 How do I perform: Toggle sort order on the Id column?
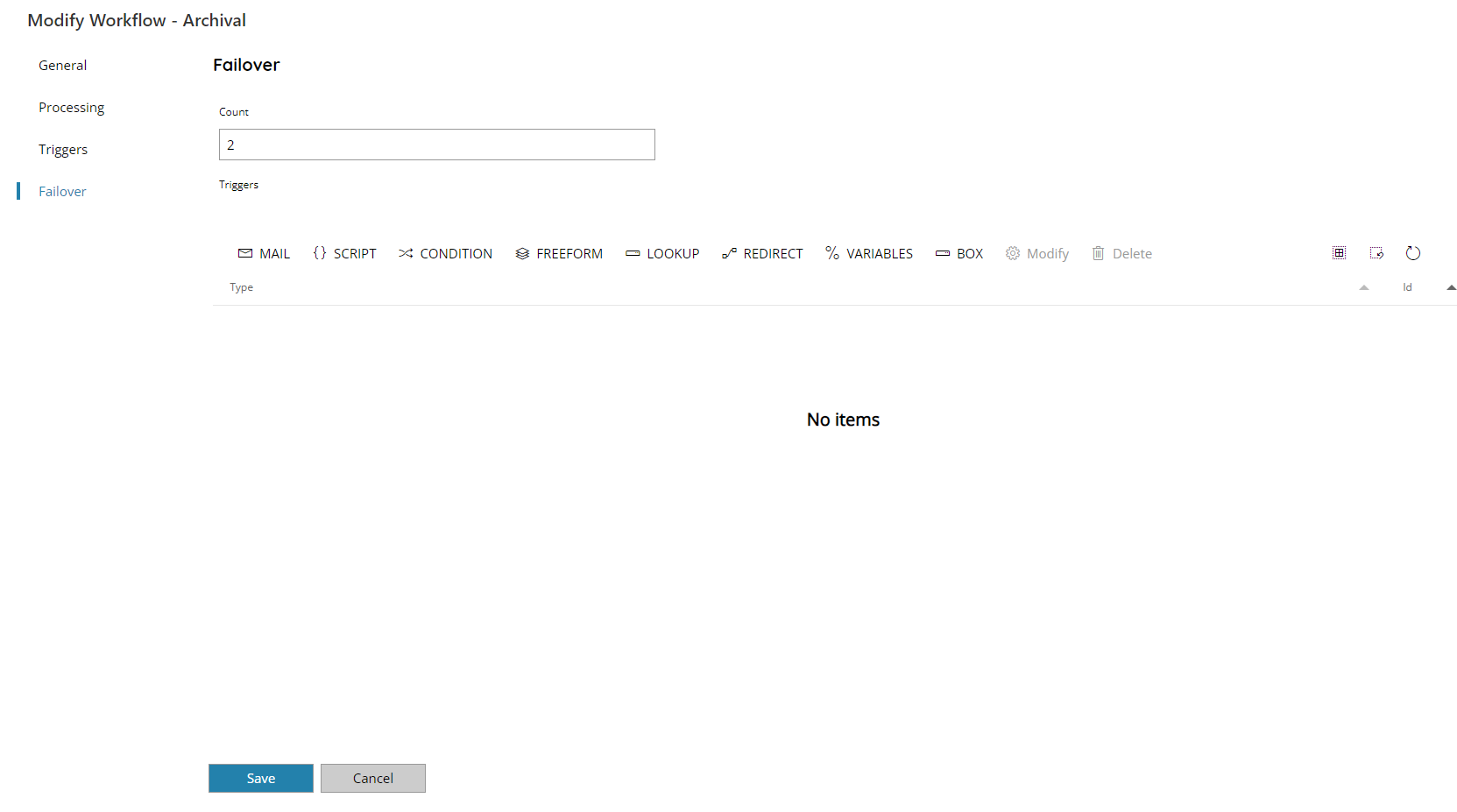tap(1451, 286)
